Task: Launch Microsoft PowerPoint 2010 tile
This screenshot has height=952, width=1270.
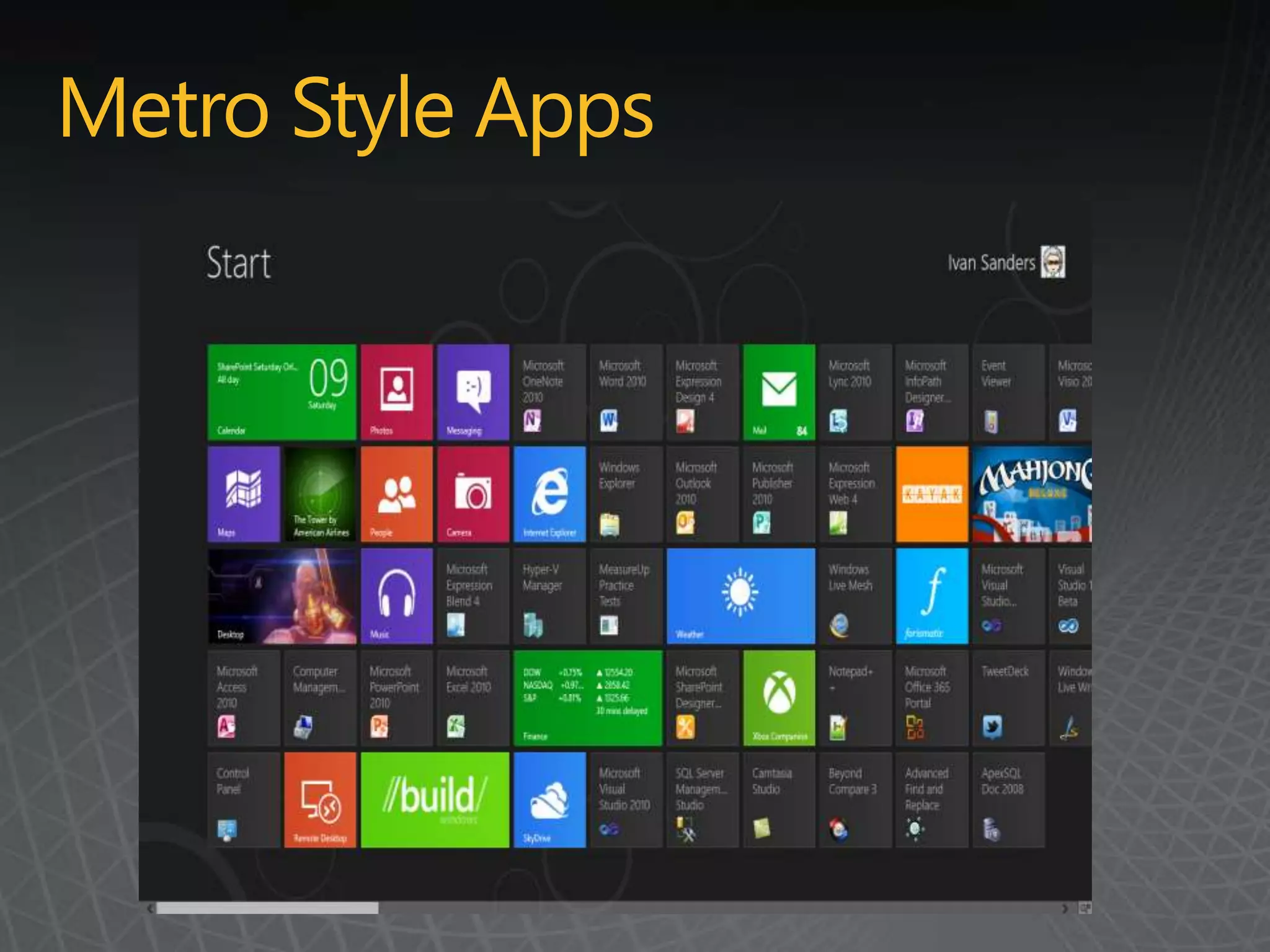Action: (396, 698)
